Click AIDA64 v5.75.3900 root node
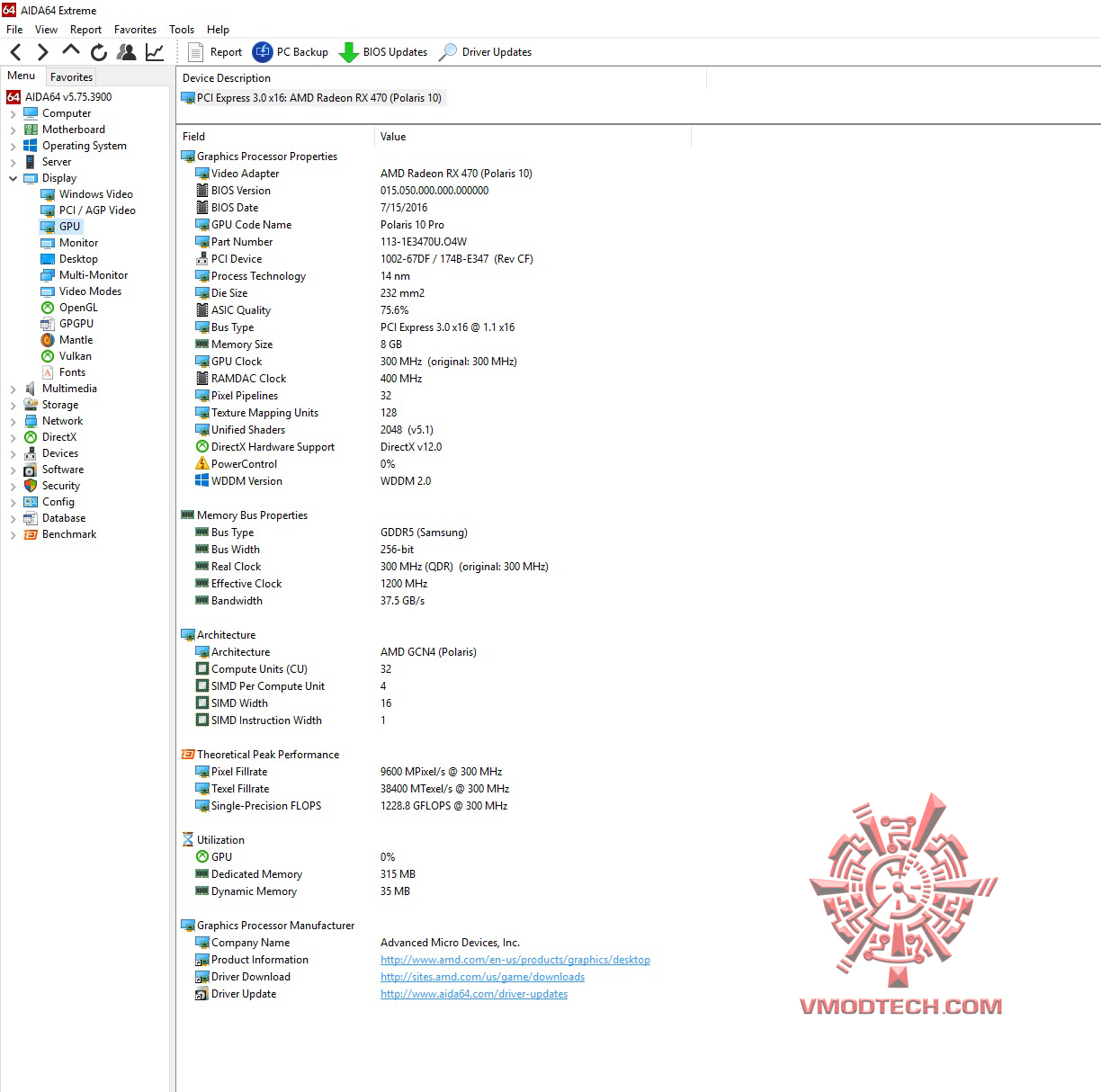Image resolution: width=1101 pixels, height=1092 pixels. [x=59, y=97]
